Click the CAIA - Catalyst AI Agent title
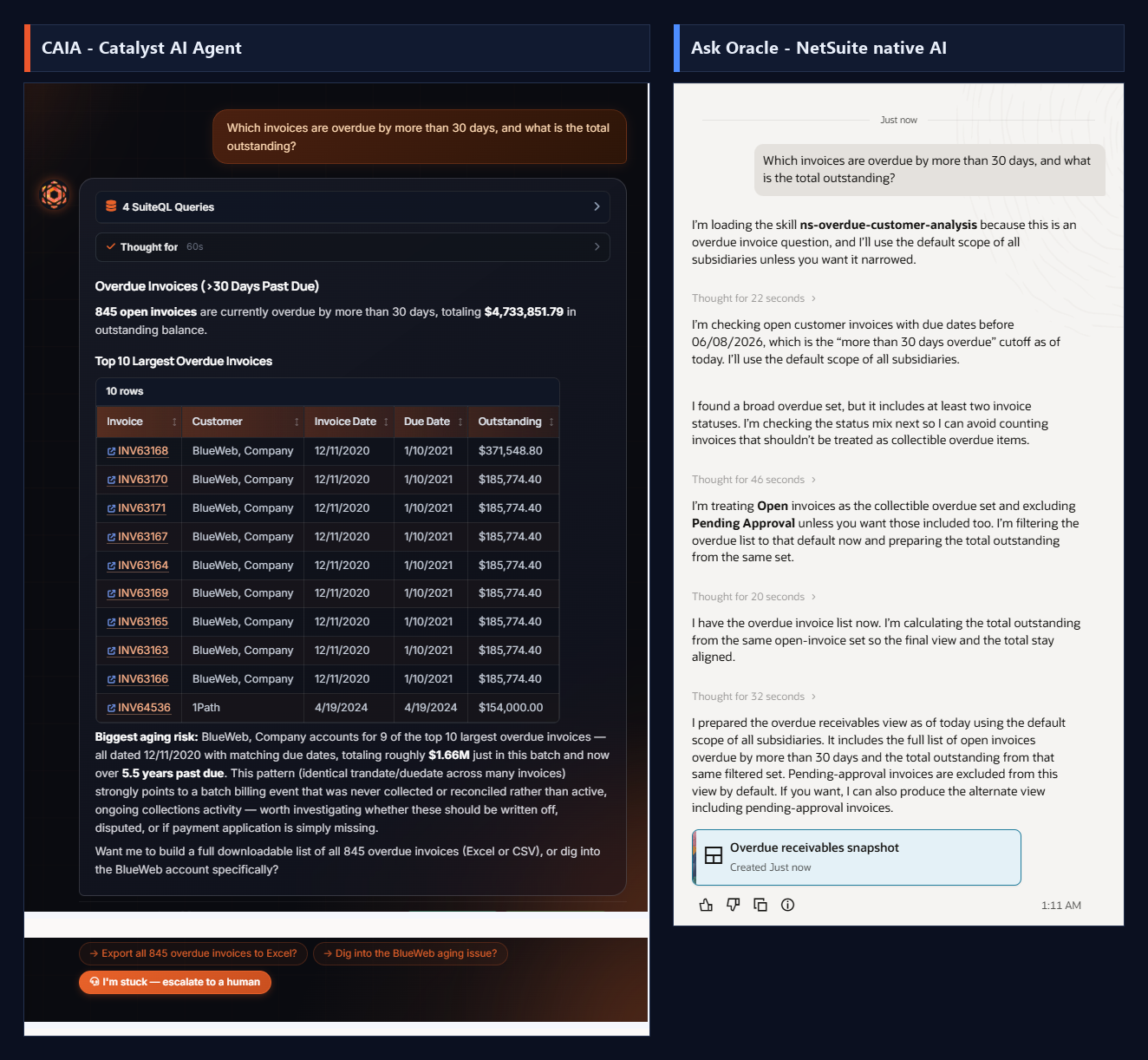The image size is (1148, 1060). click(141, 48)
